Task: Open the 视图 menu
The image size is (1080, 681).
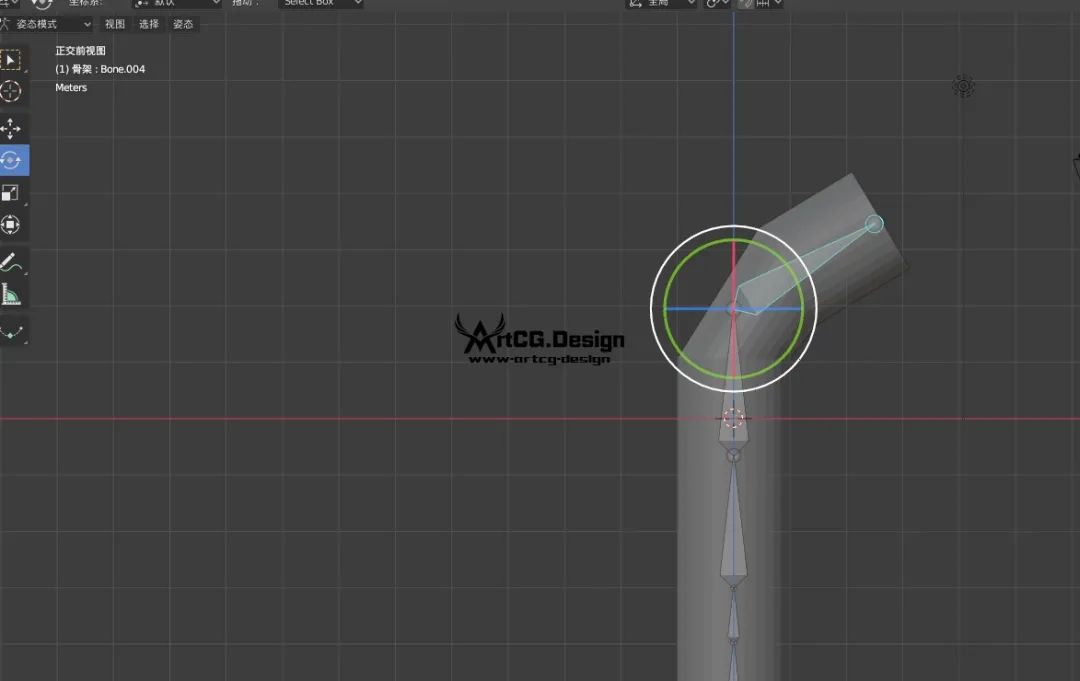Action: coord(115,24)
